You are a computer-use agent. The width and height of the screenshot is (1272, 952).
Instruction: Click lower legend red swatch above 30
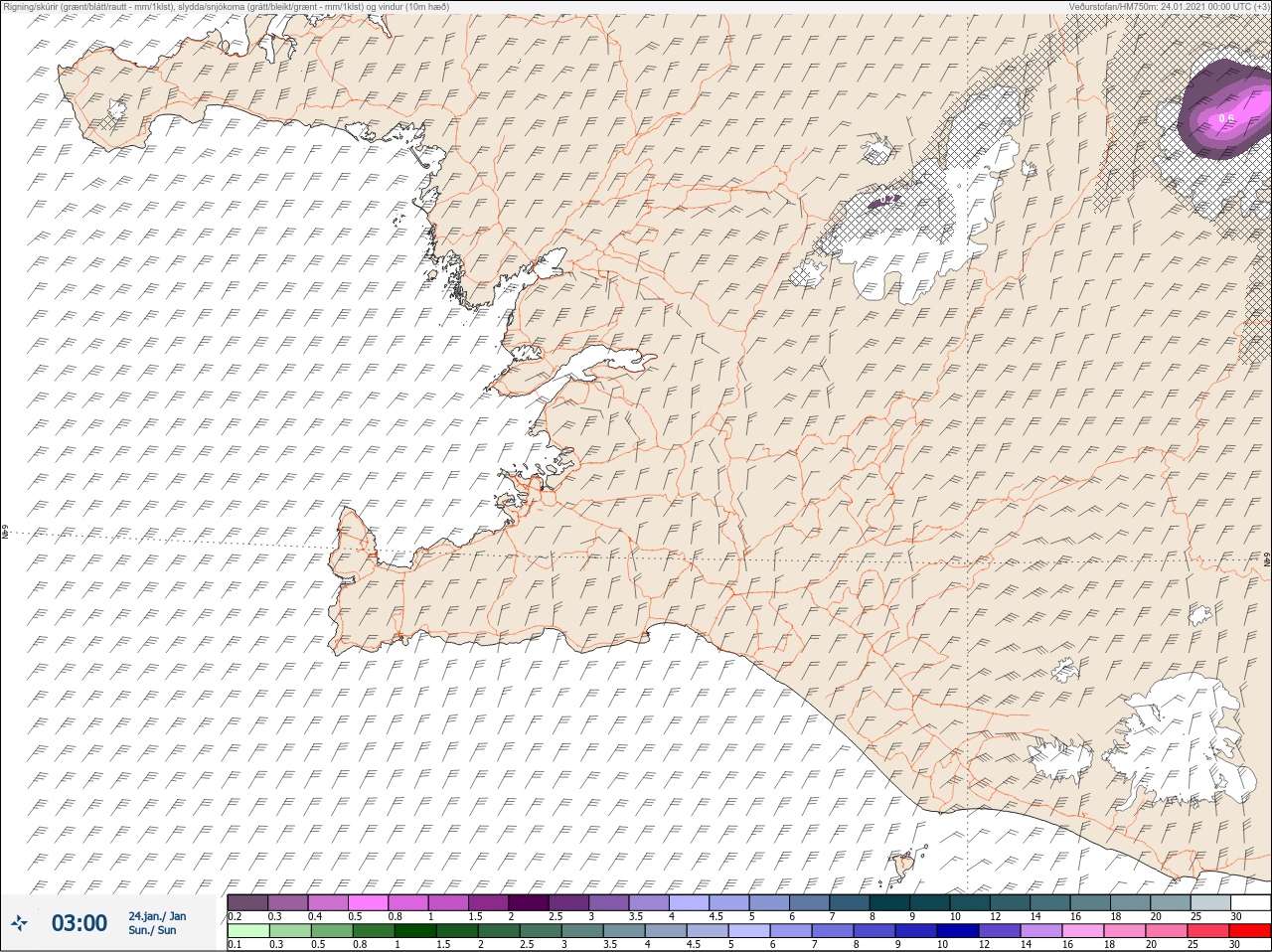click(x=1250, y=931)
